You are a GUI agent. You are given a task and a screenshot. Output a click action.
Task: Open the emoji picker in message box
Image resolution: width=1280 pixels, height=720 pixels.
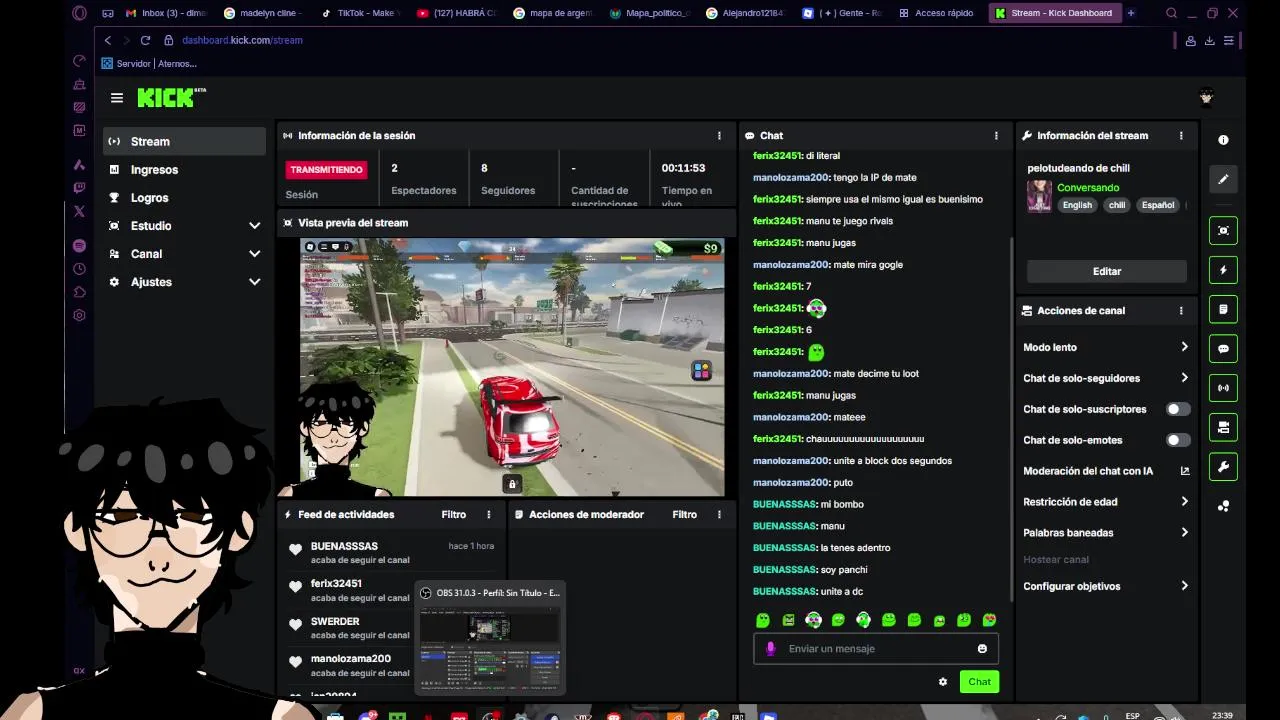pyautogui.click(x=982, y=649)
